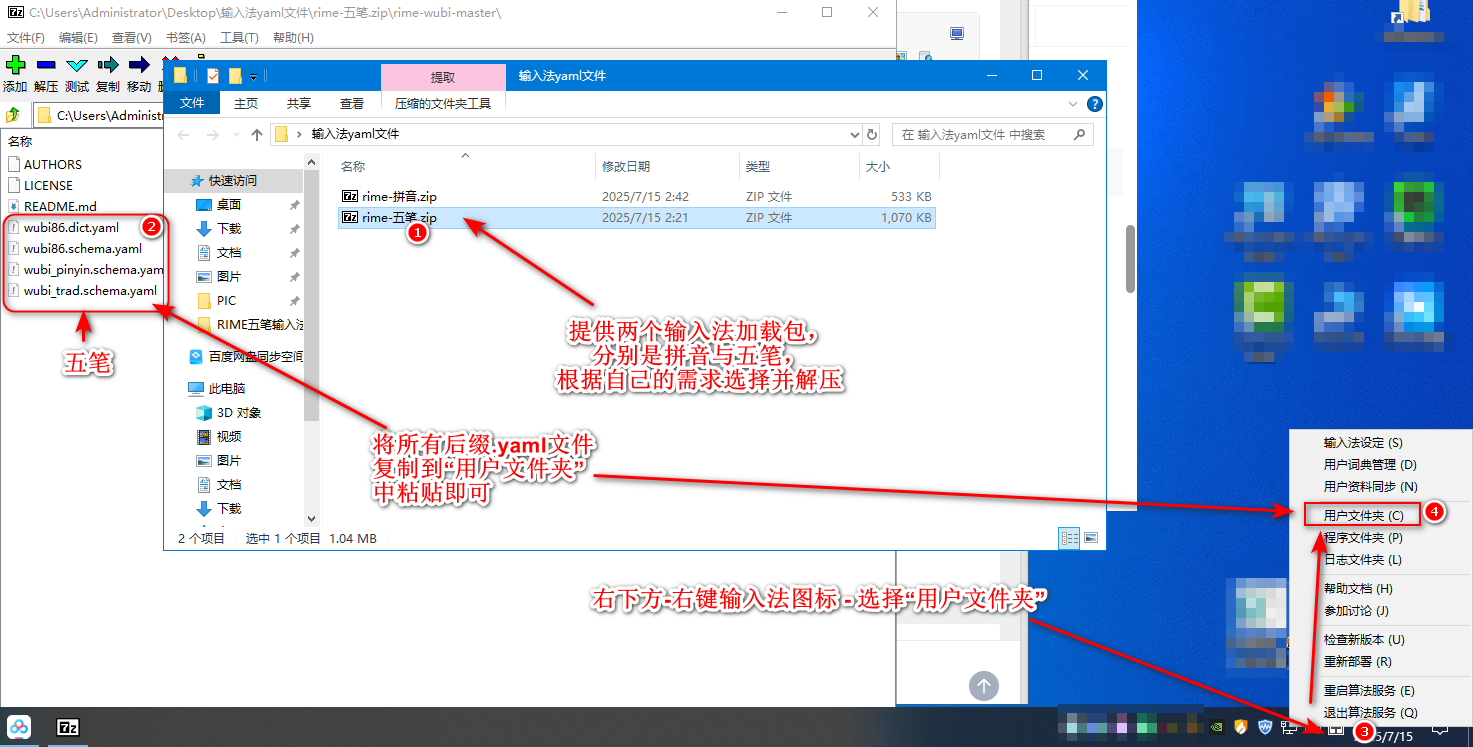Go back using Explorer's back arrow
1473x747 pixels.
184,134
